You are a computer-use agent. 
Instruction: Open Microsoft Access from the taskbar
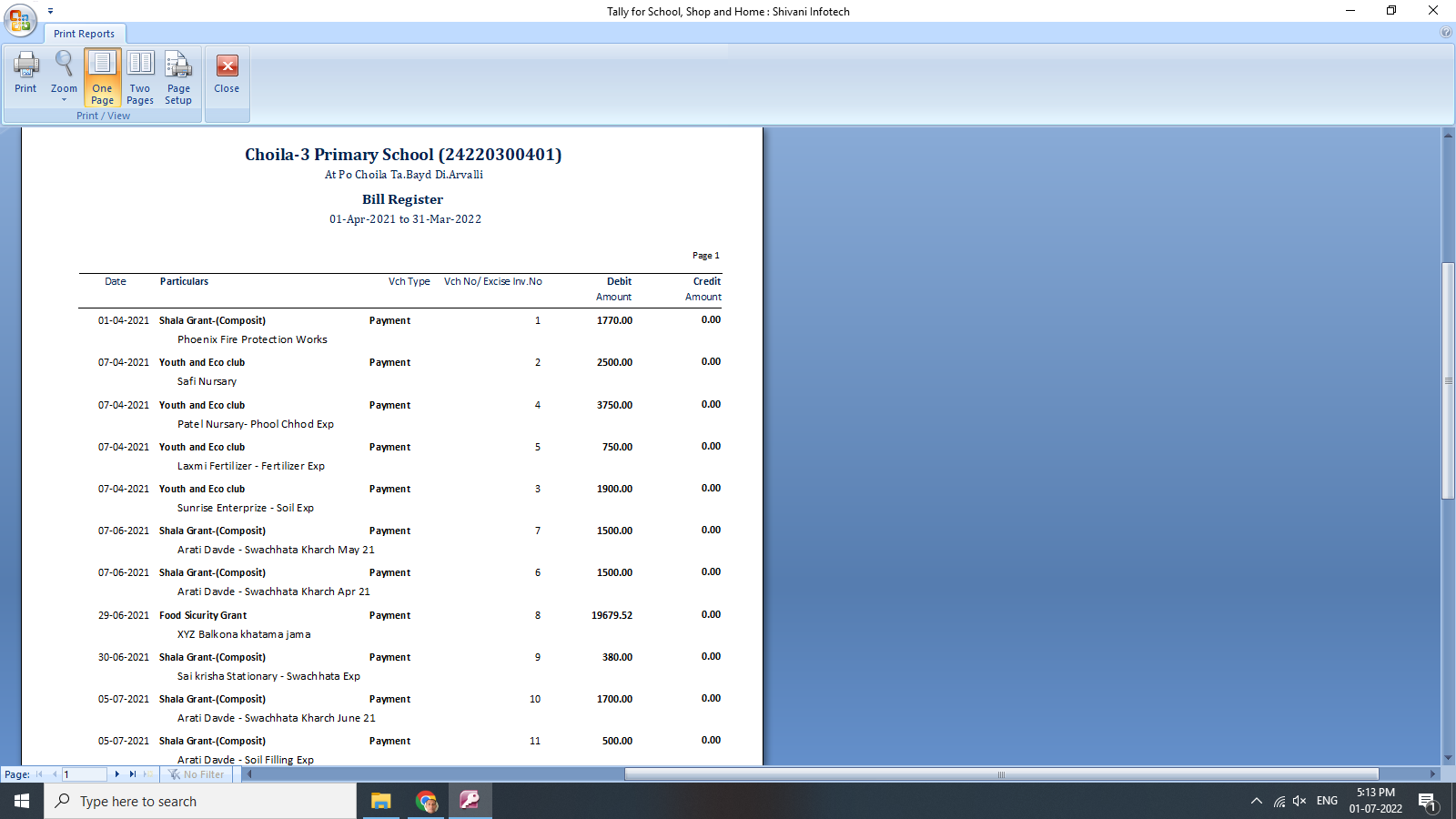pyautogui.click(x=470, y=801)
